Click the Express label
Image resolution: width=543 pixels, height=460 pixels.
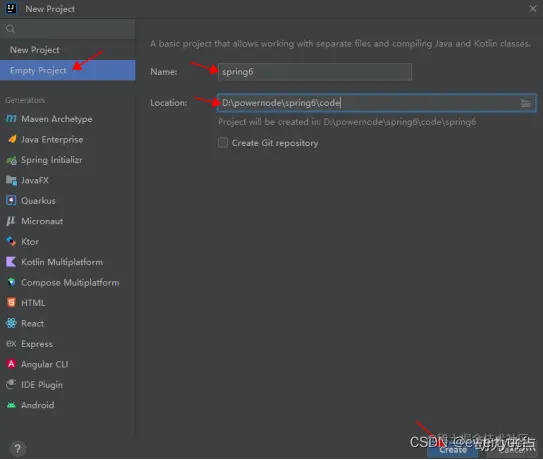[x=37, y=344]
